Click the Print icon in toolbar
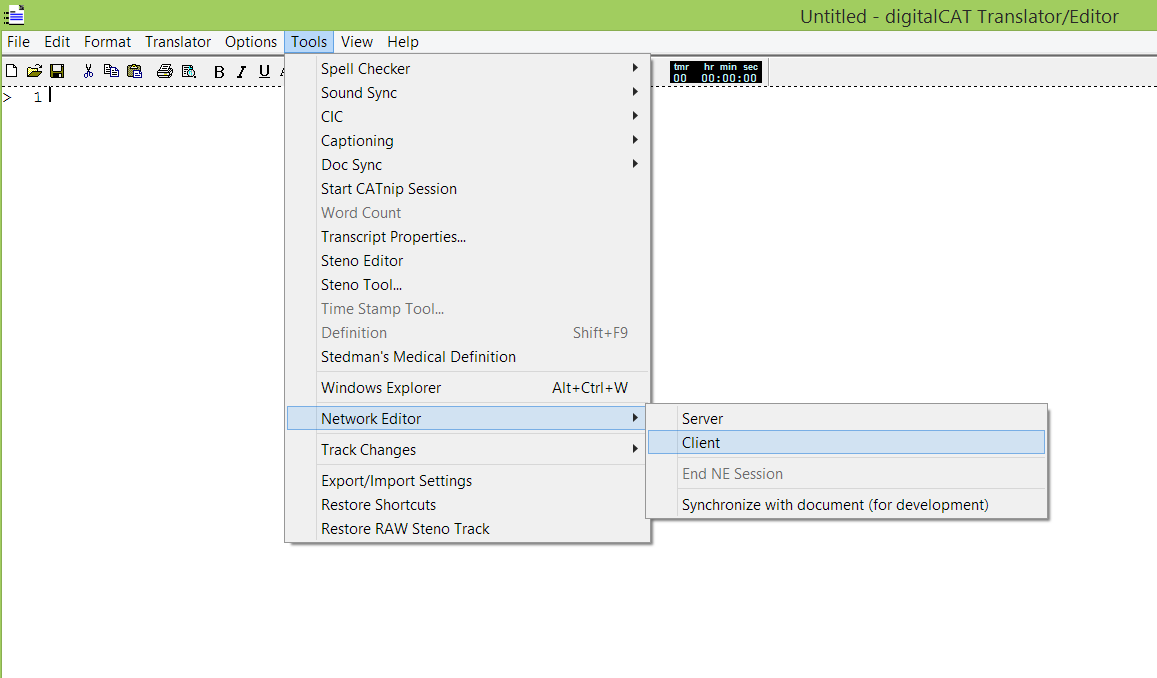Image resolution: width=1157 pixels, height=678 pixels. click(165, 71)
